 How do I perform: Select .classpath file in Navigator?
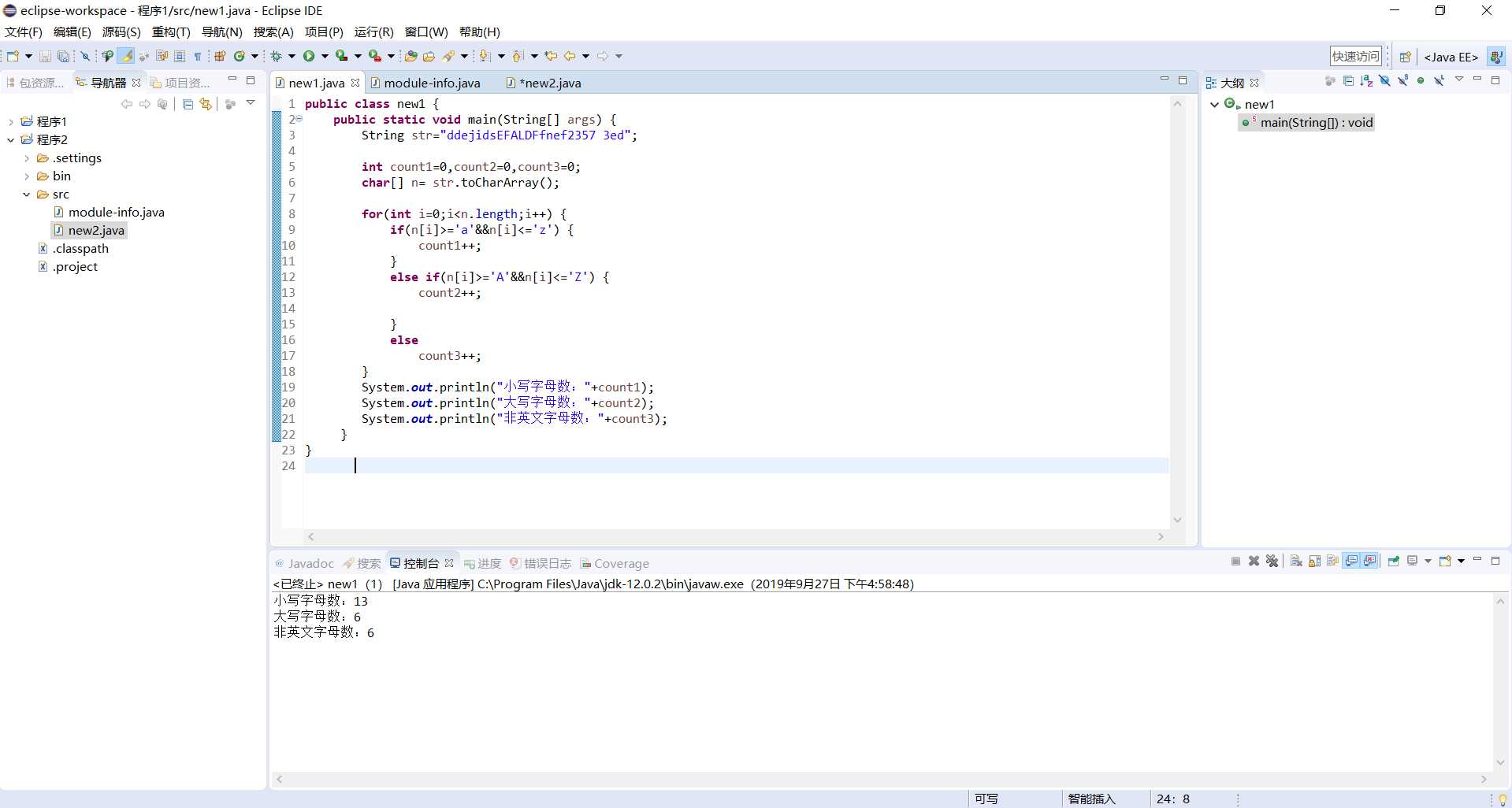tap(73, 249)
